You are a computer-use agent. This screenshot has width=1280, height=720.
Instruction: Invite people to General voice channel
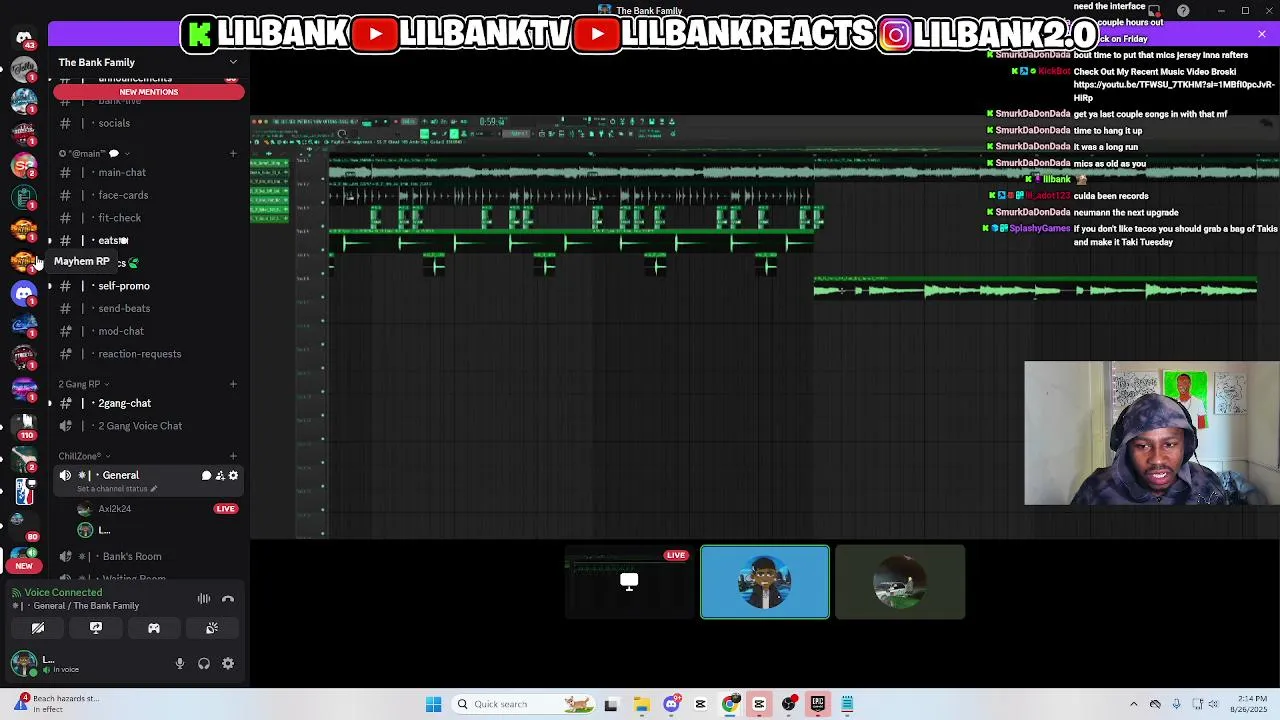click(220, 475)
